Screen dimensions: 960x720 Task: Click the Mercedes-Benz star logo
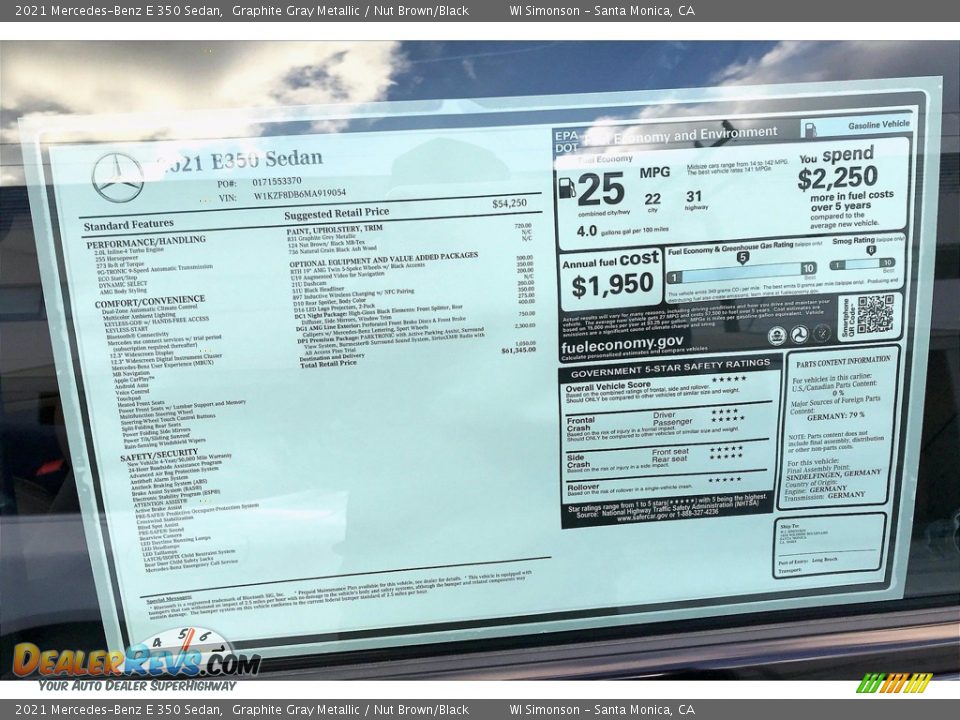[118, 178]
